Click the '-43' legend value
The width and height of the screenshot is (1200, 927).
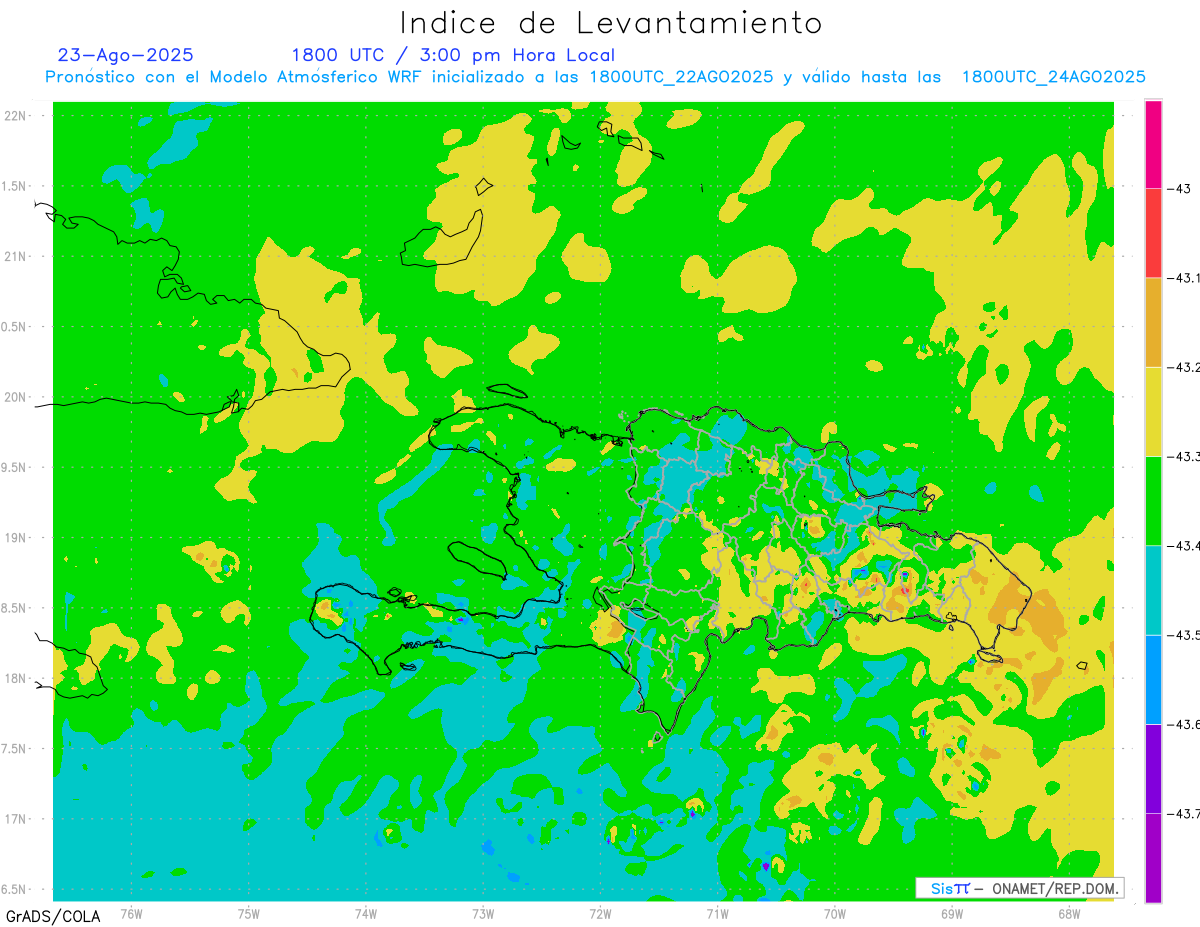pos(1178,189)
